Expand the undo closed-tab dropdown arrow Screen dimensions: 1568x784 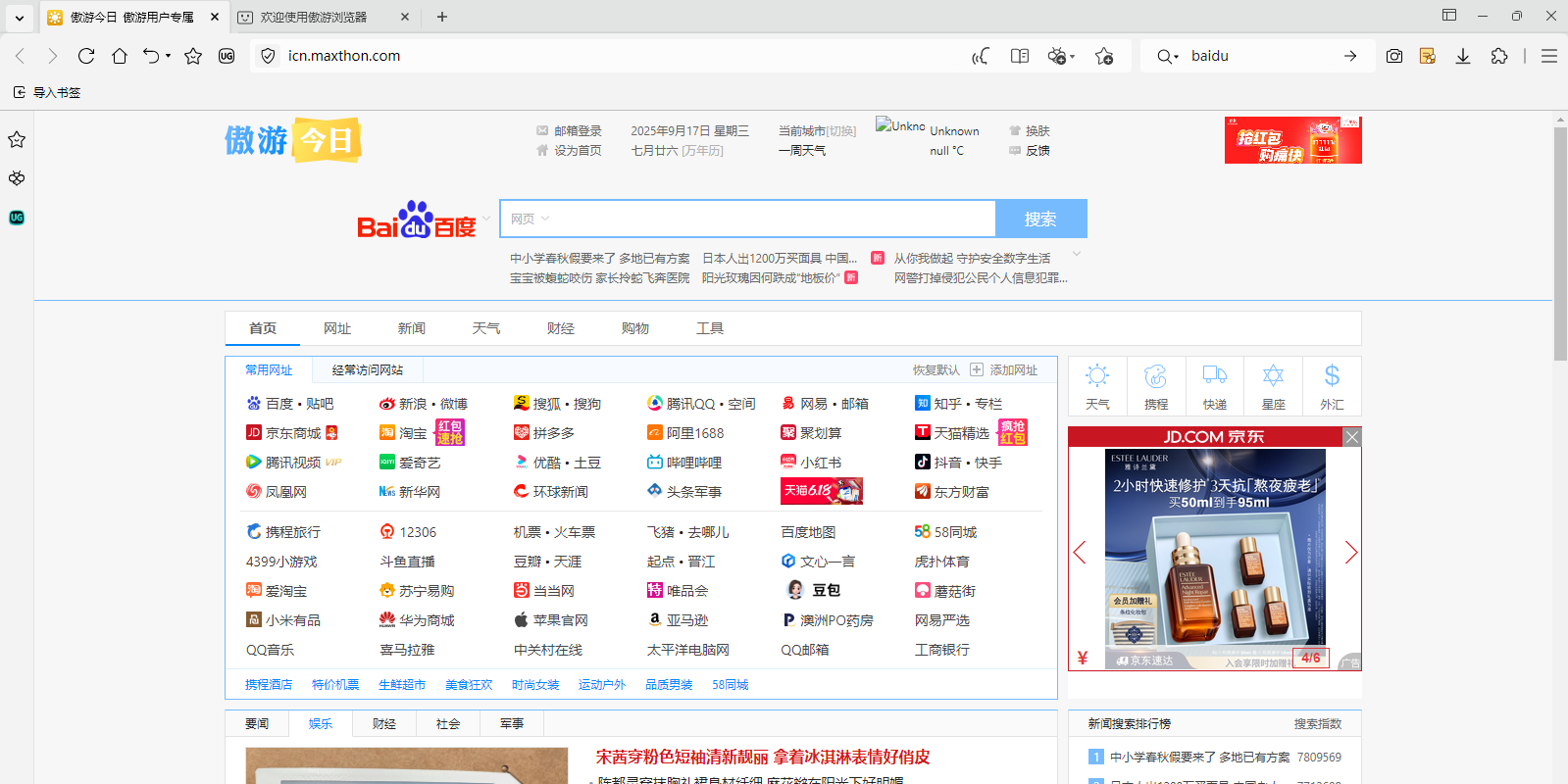[x=169, y=56]
